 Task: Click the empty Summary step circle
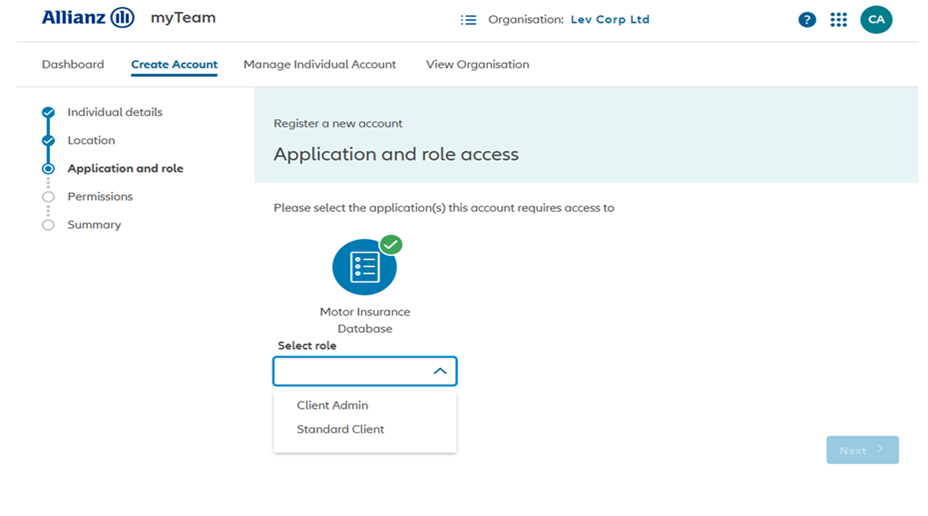(x=49, y=225)
